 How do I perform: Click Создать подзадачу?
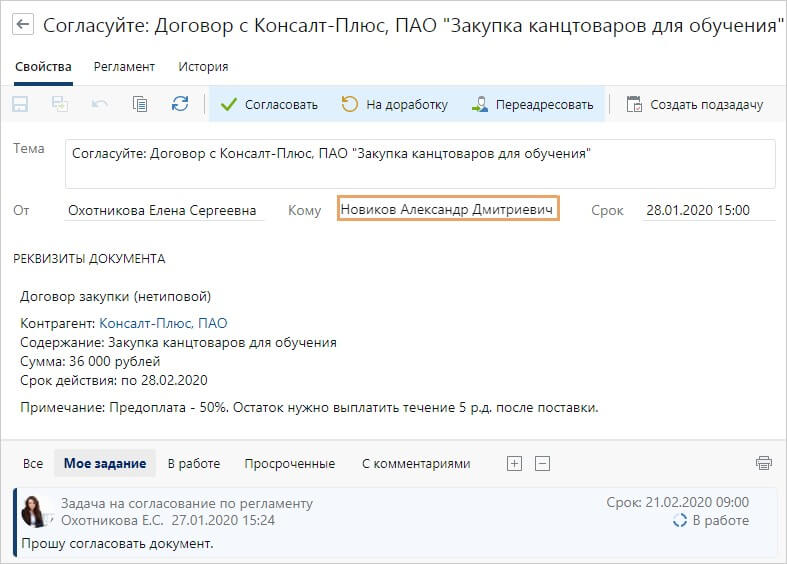[x=695, y=104]
